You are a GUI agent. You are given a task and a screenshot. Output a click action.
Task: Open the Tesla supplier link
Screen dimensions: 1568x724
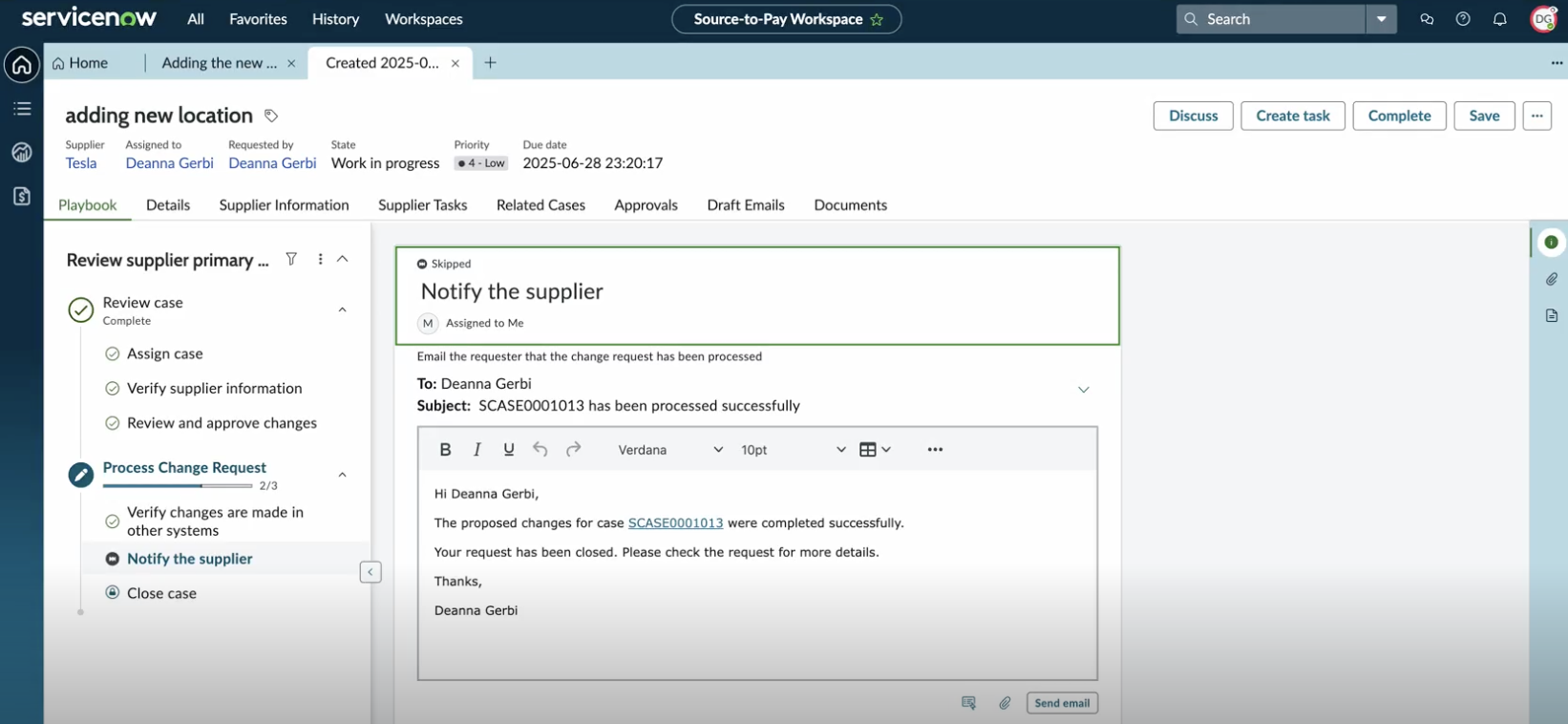coord(81,163)
